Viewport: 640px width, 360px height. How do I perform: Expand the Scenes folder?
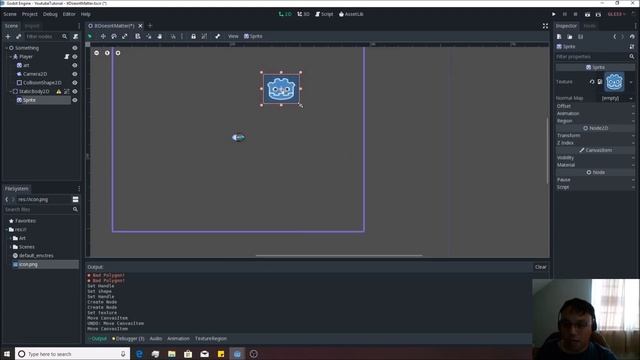[x=11, y=247]
